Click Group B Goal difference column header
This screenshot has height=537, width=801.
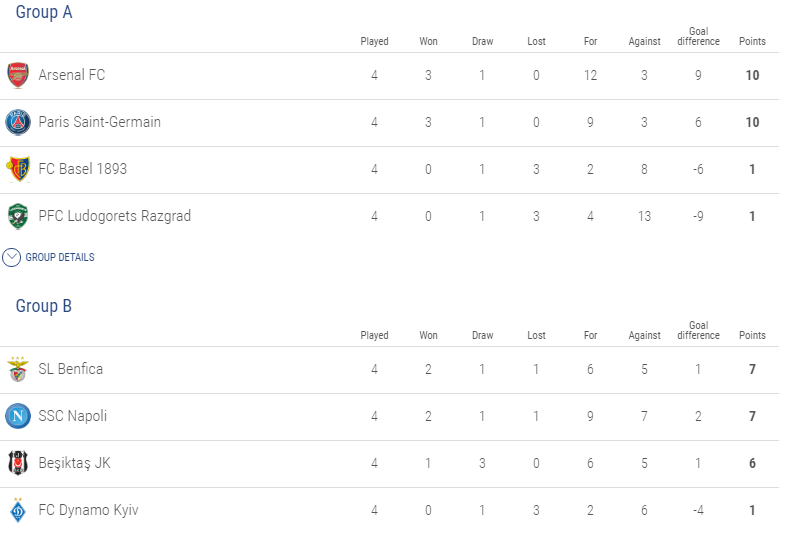click(698, 331)
